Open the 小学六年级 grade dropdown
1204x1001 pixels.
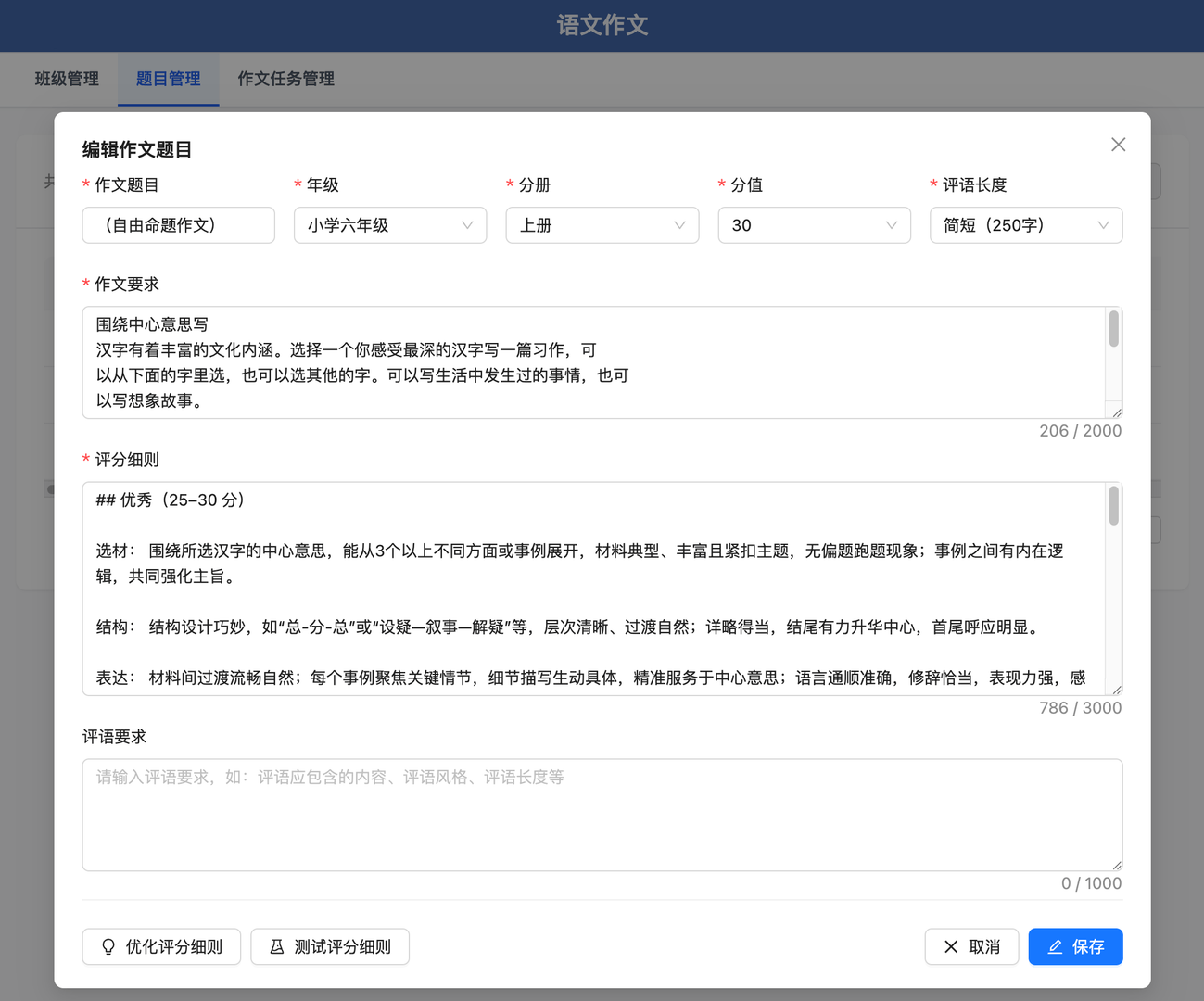pos(389,225)
